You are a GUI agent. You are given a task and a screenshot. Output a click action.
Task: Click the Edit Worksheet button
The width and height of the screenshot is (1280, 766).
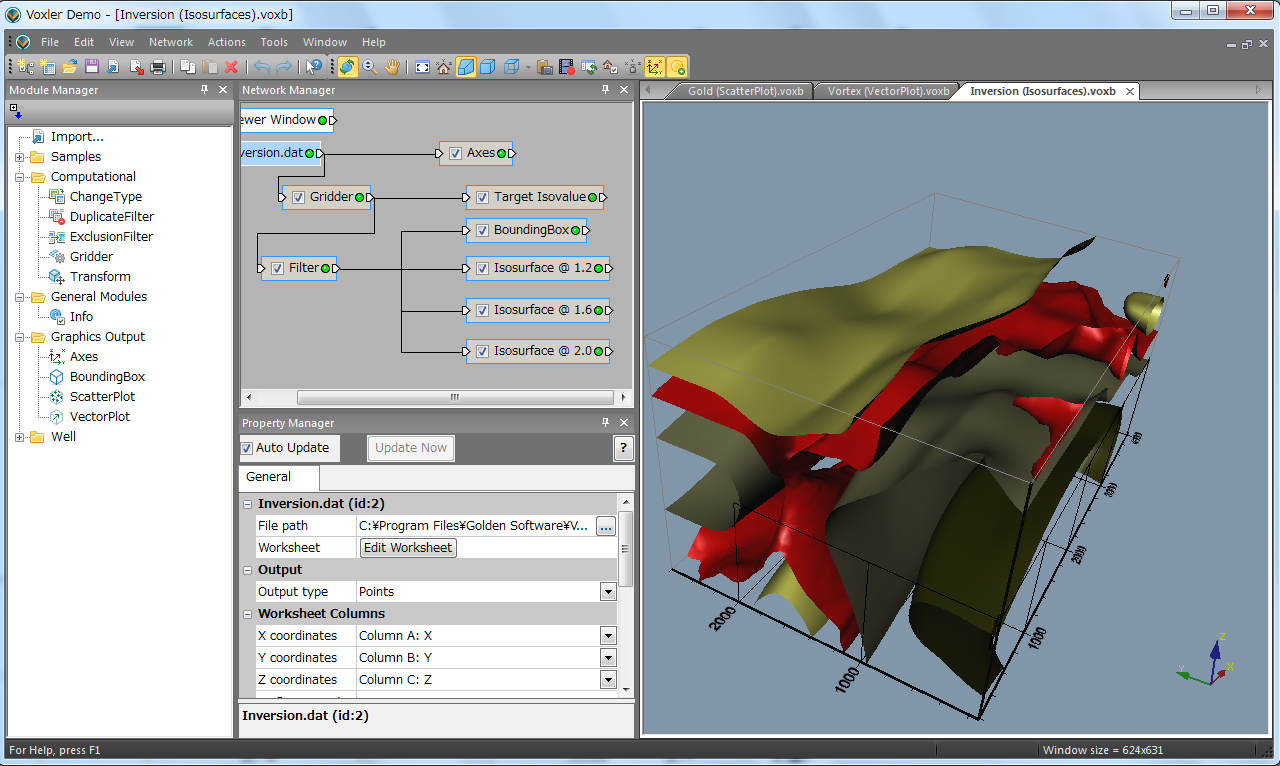pos(408,548)
